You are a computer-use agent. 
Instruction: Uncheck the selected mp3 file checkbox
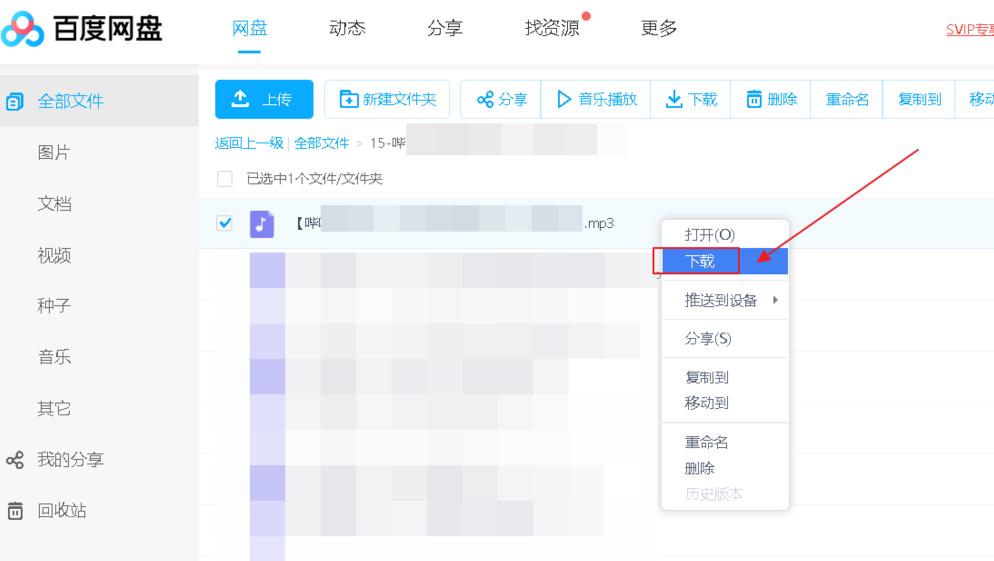(x=225, y=223)
